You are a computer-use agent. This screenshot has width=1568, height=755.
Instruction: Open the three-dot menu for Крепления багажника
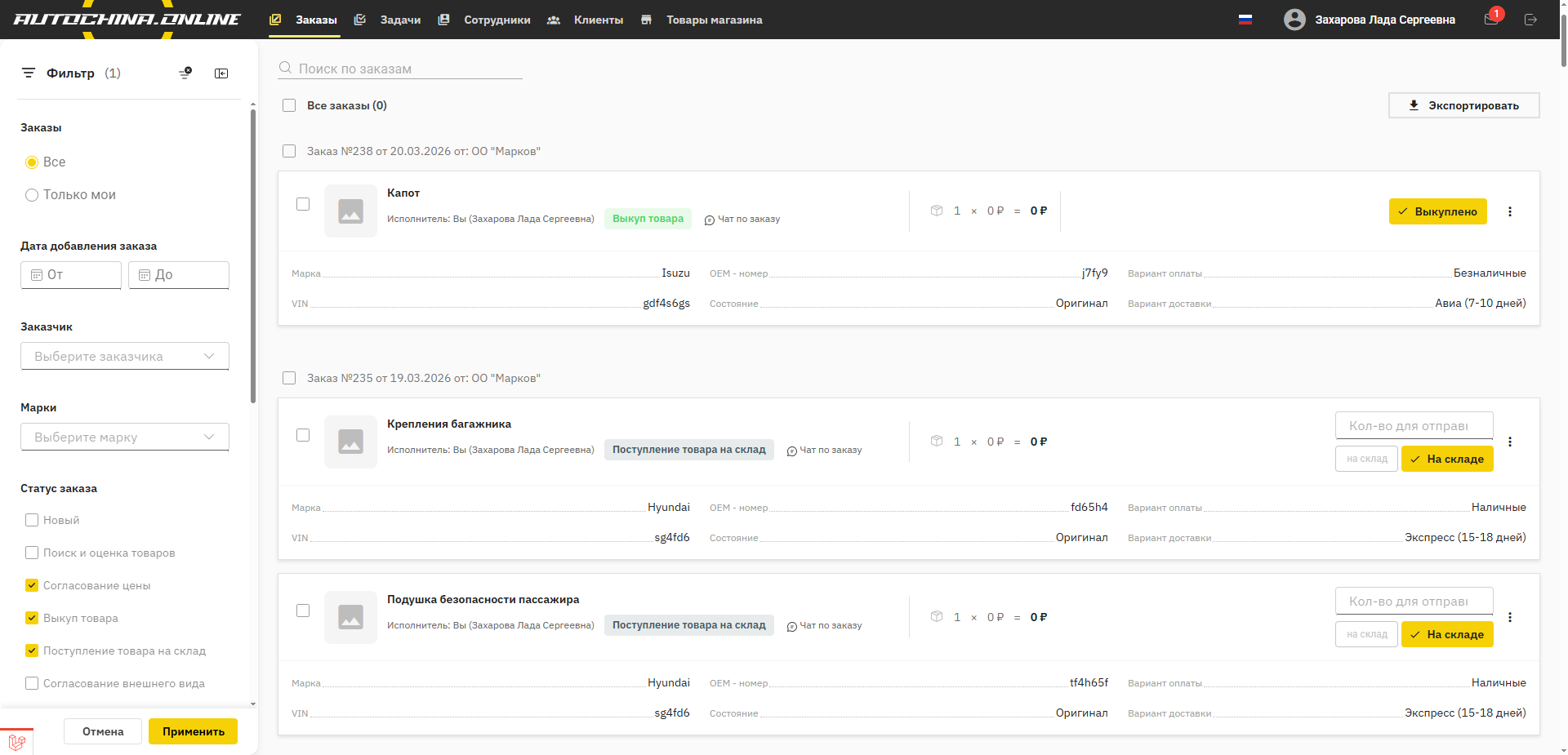[x=1510, y=442]
